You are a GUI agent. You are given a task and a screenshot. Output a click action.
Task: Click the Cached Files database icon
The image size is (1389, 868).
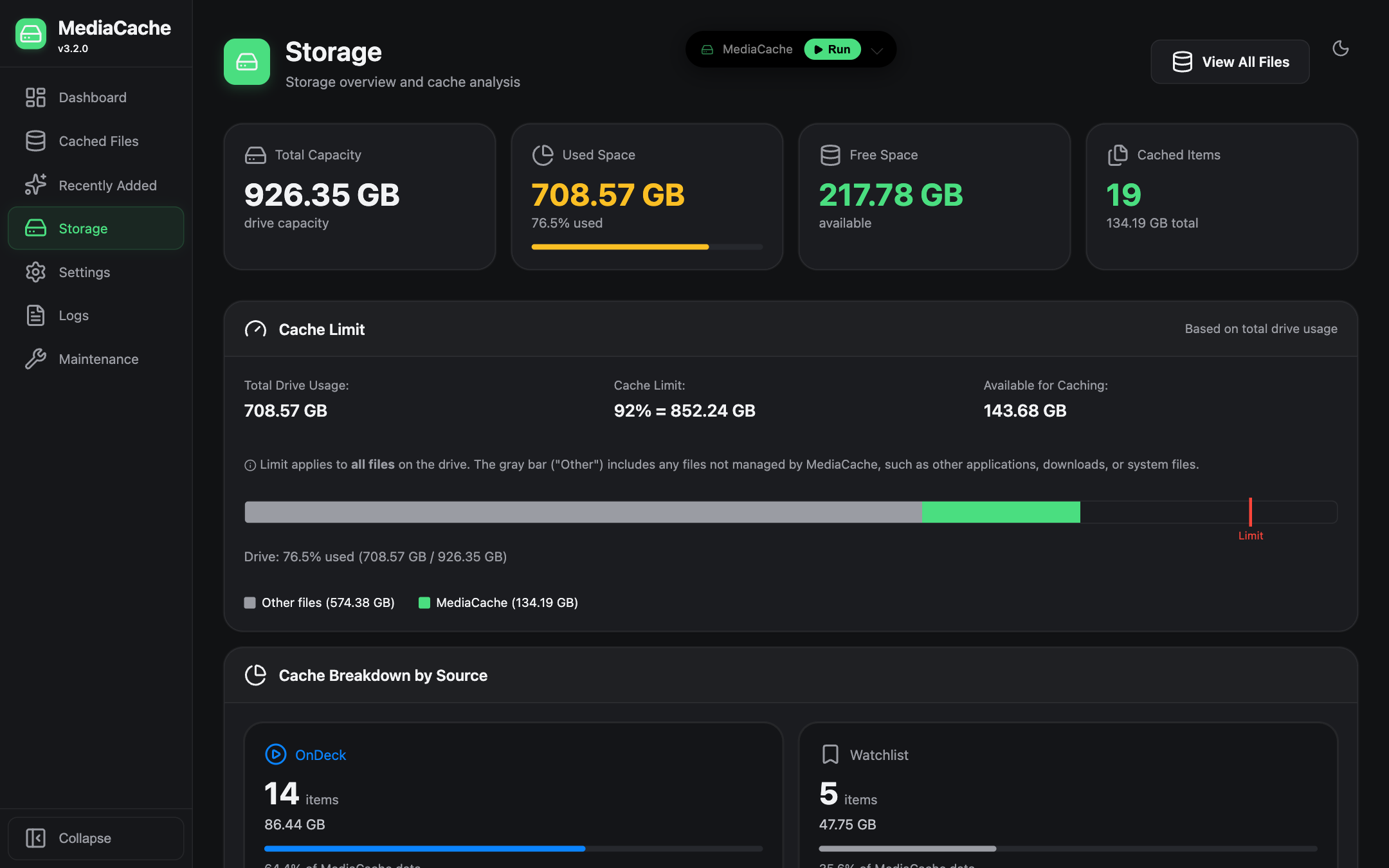tap(35, 141)
